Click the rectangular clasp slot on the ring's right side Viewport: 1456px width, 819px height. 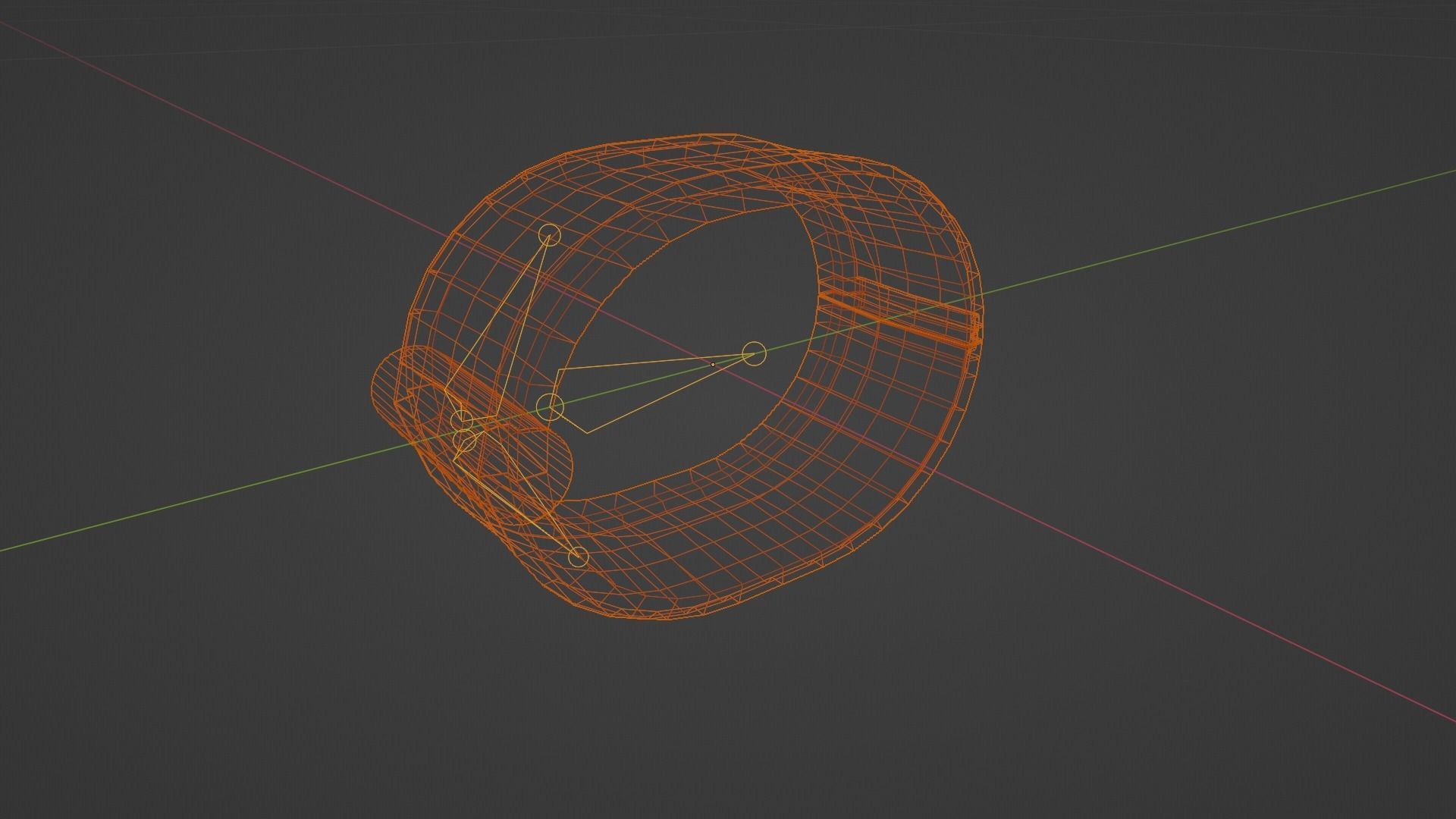click(899, 314)
